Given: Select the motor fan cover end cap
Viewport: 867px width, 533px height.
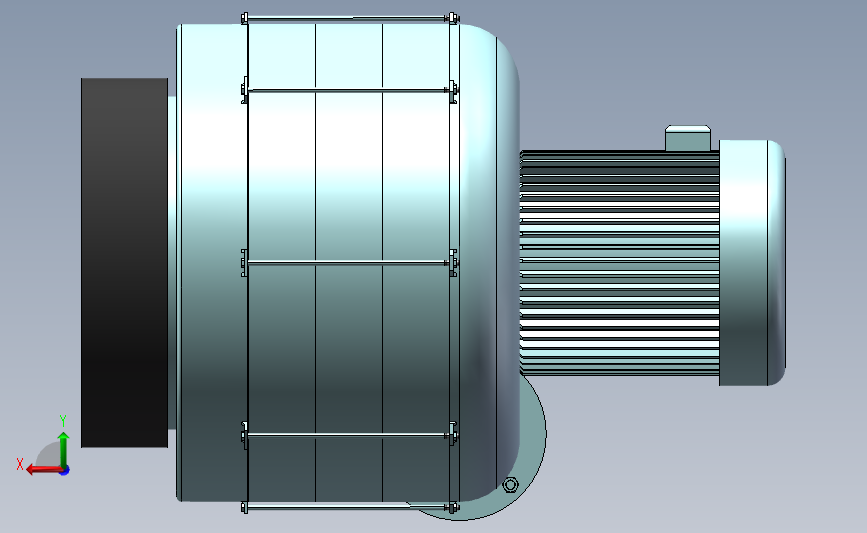Looking at the screenshot, I should click(x=752, y=263).
